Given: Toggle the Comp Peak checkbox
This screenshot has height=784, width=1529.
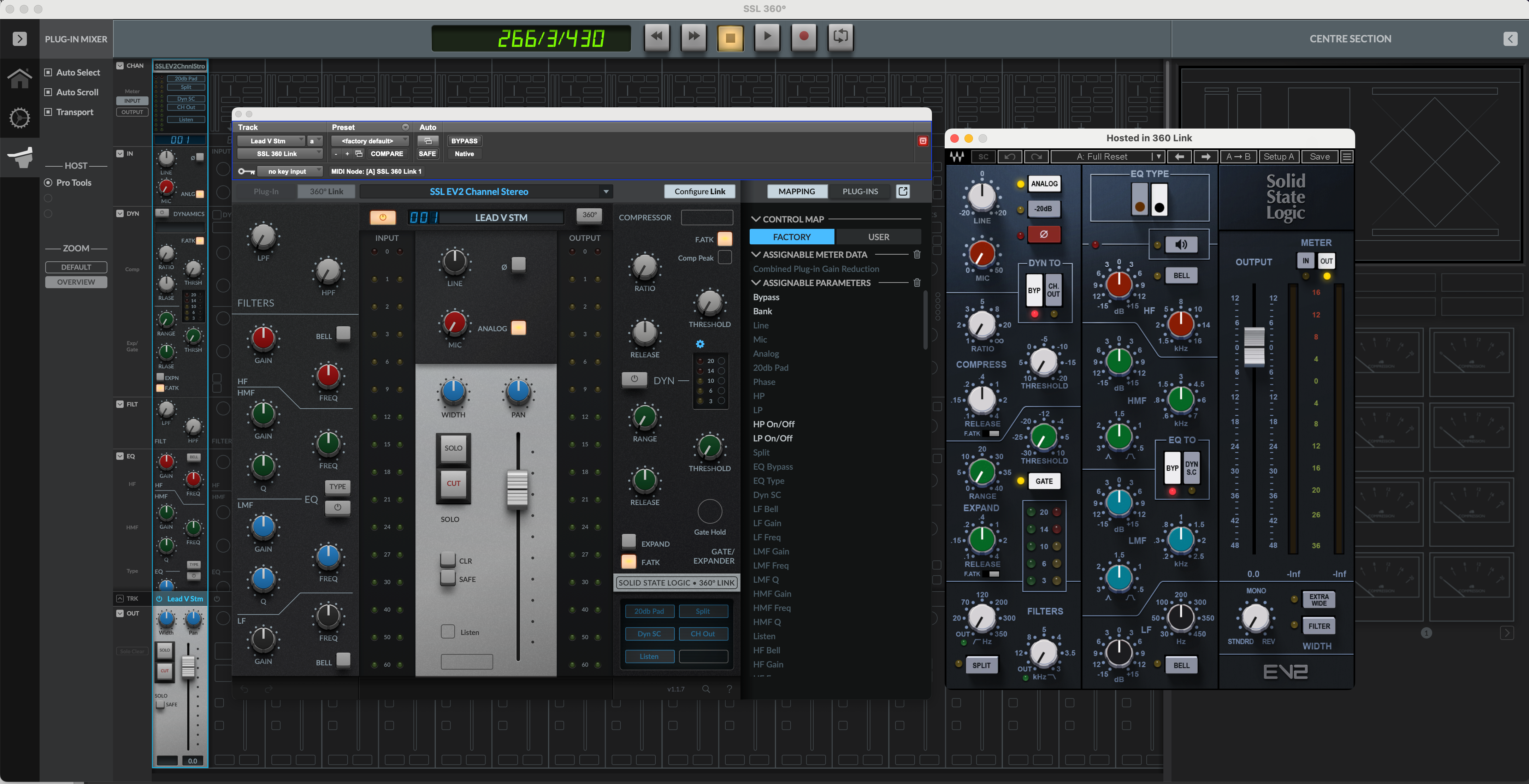Looking at the screenshot, I should [725, 257].
